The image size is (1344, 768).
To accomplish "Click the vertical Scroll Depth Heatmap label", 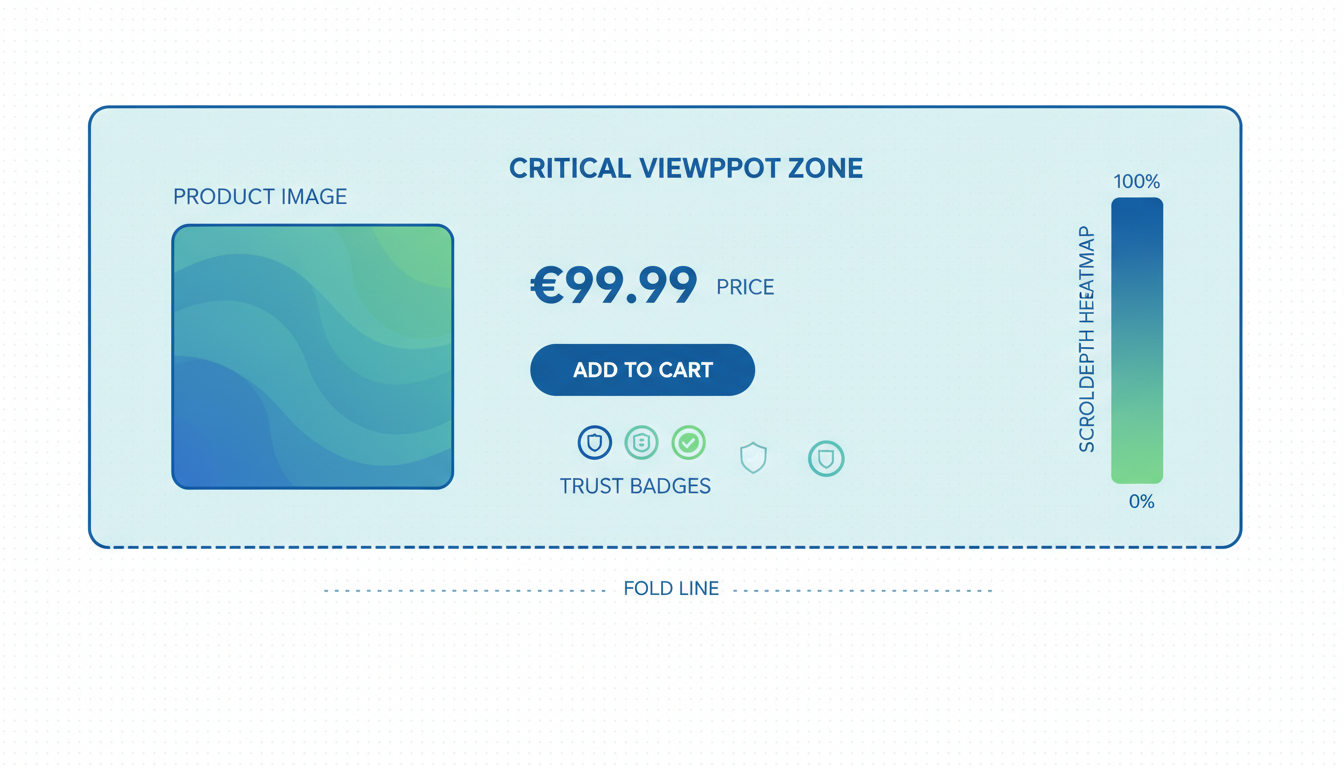I will (x=1087, y=340).
